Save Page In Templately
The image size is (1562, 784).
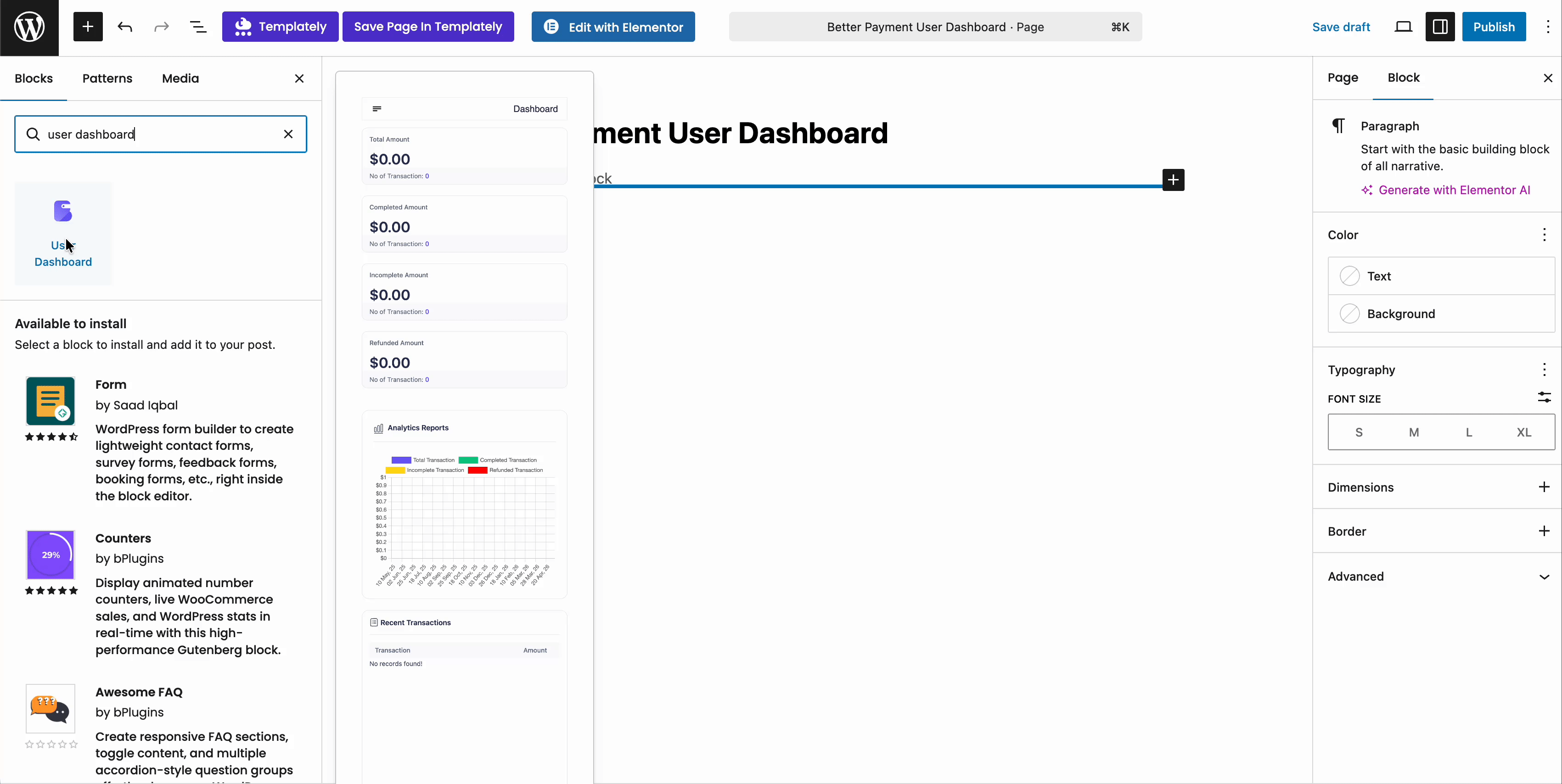click(x=428, y=27)
